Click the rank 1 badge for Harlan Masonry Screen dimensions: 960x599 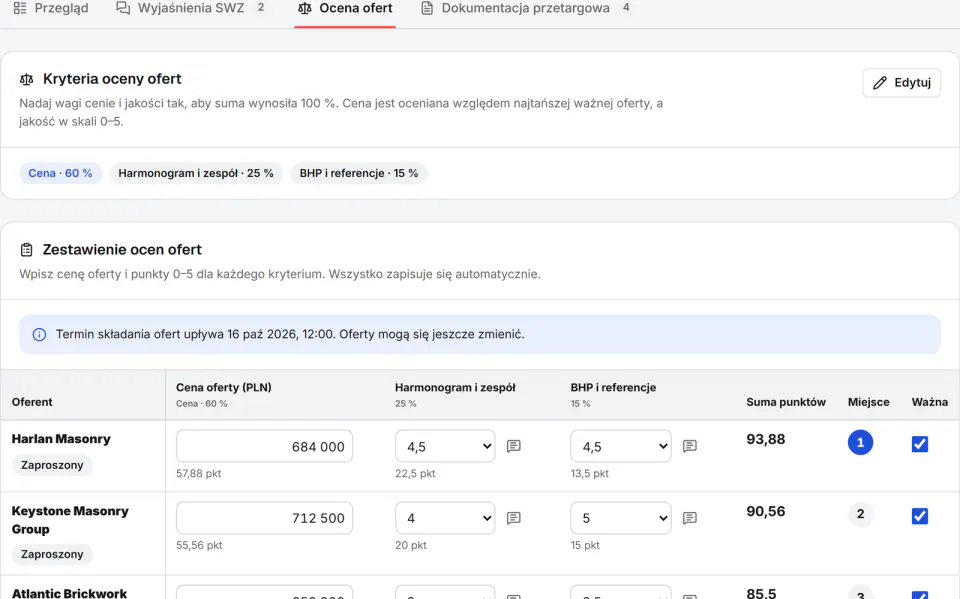pos(860,442)
